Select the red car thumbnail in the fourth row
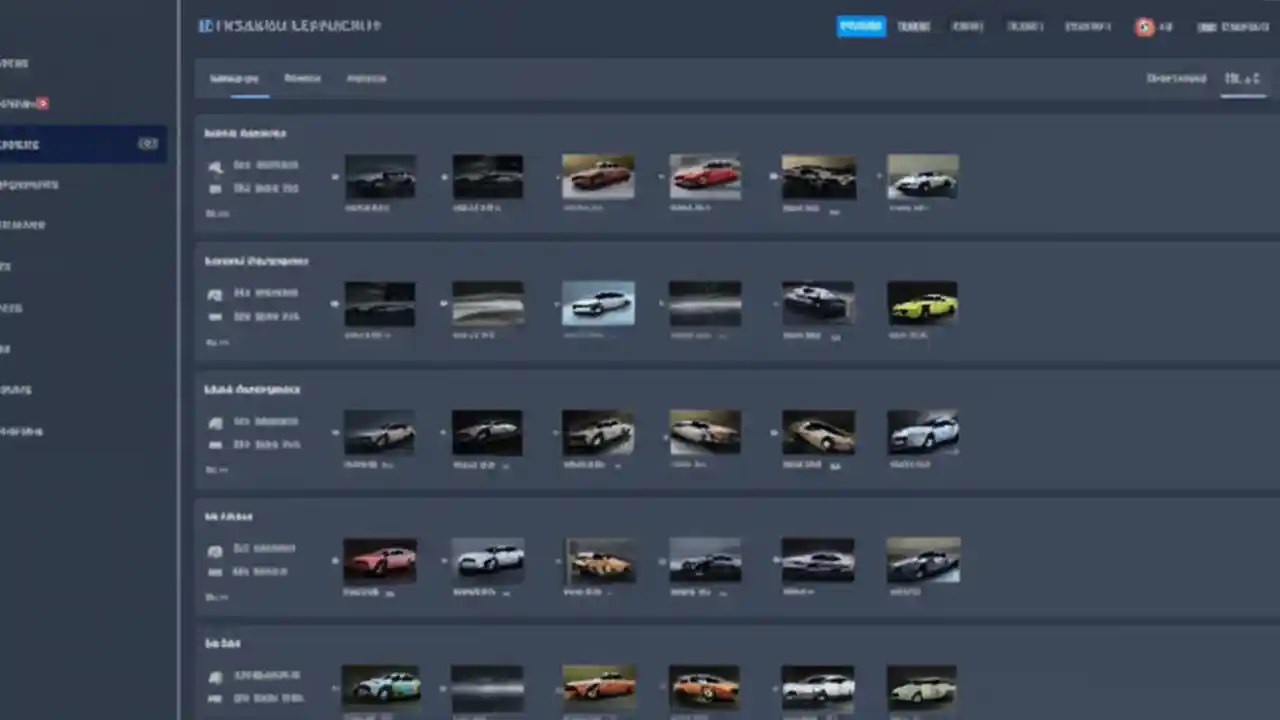The image size is (1280, 720). [380, 560]
